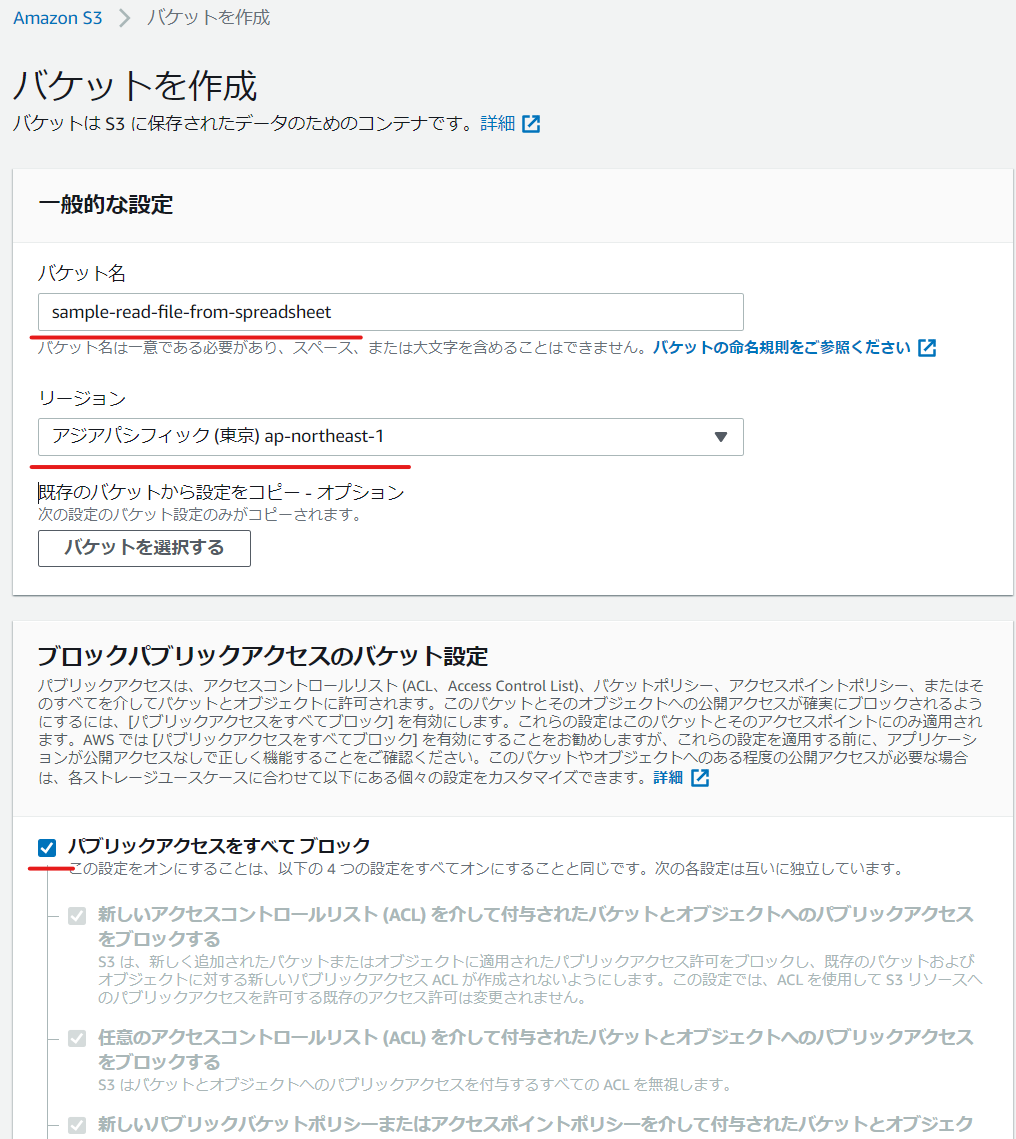Click the バケット名 input field

(x=391, y=312)
